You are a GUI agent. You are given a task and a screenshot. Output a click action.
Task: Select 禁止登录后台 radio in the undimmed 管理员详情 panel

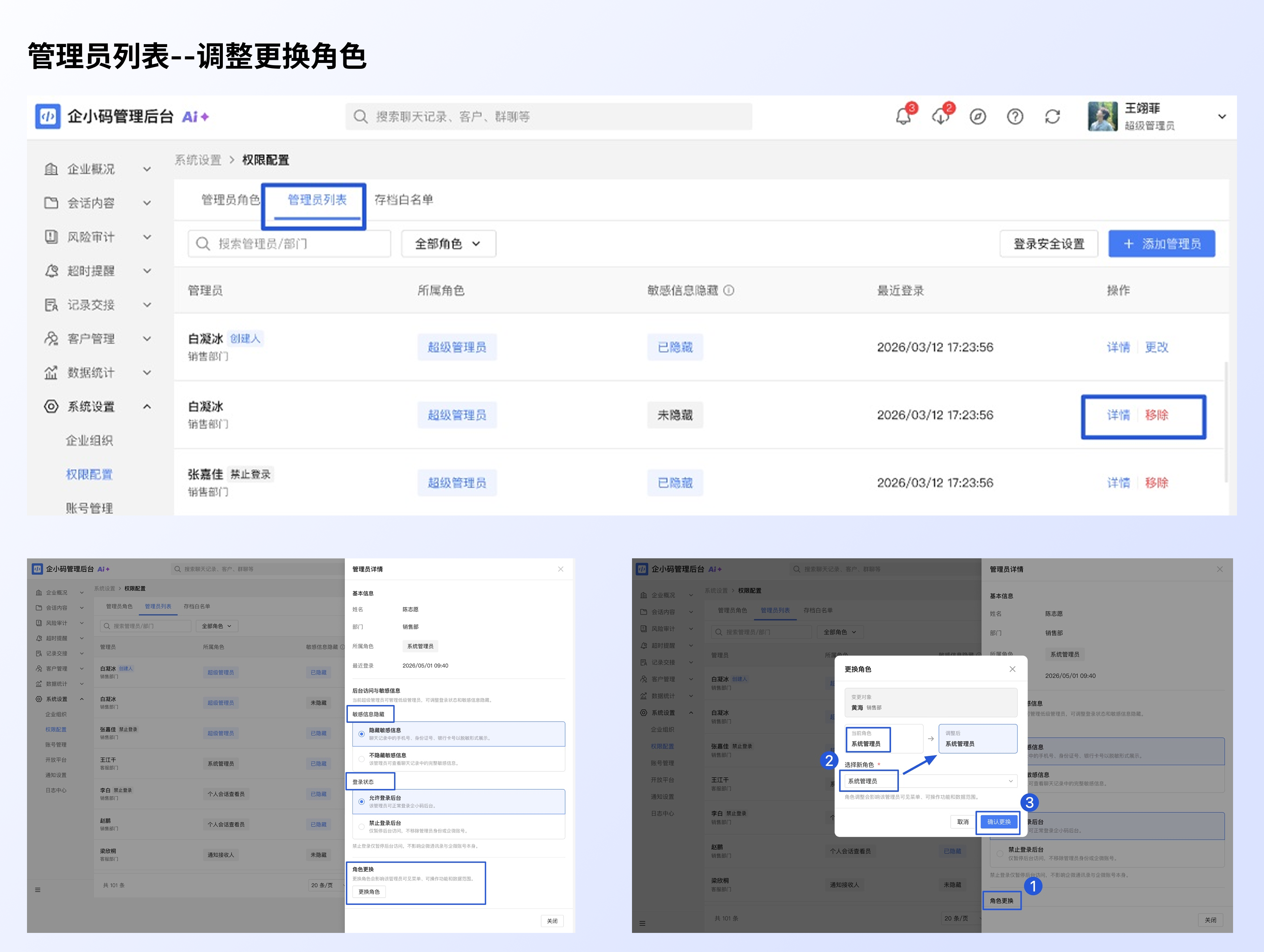[x=362, y=827]
